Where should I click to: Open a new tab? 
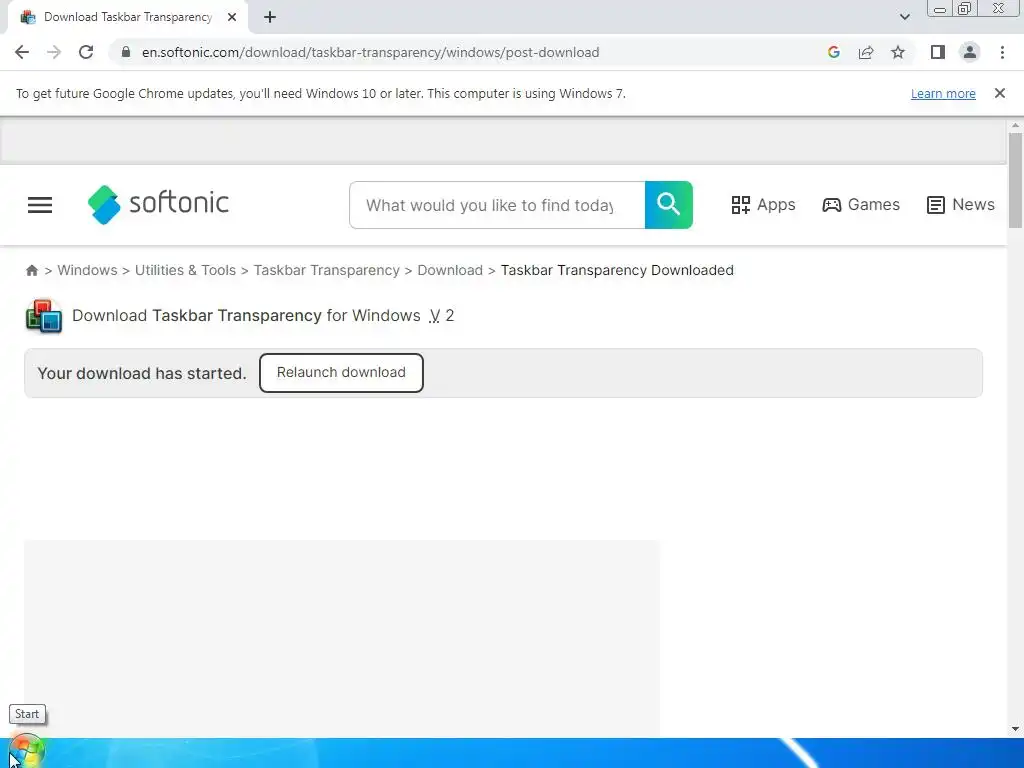pos(270,18)
